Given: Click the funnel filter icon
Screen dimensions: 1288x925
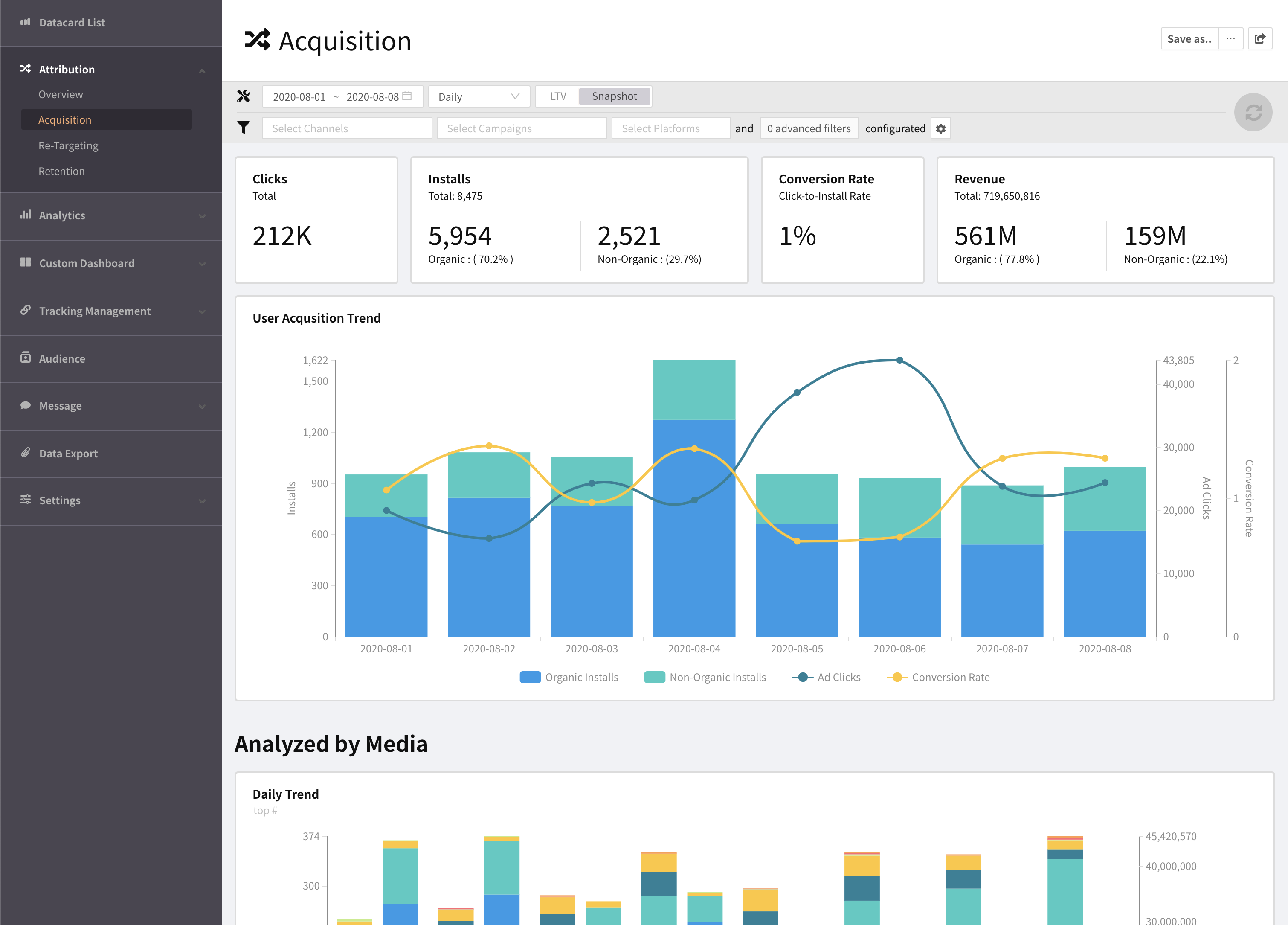Looking at the screenshot, I should point(244,128).
